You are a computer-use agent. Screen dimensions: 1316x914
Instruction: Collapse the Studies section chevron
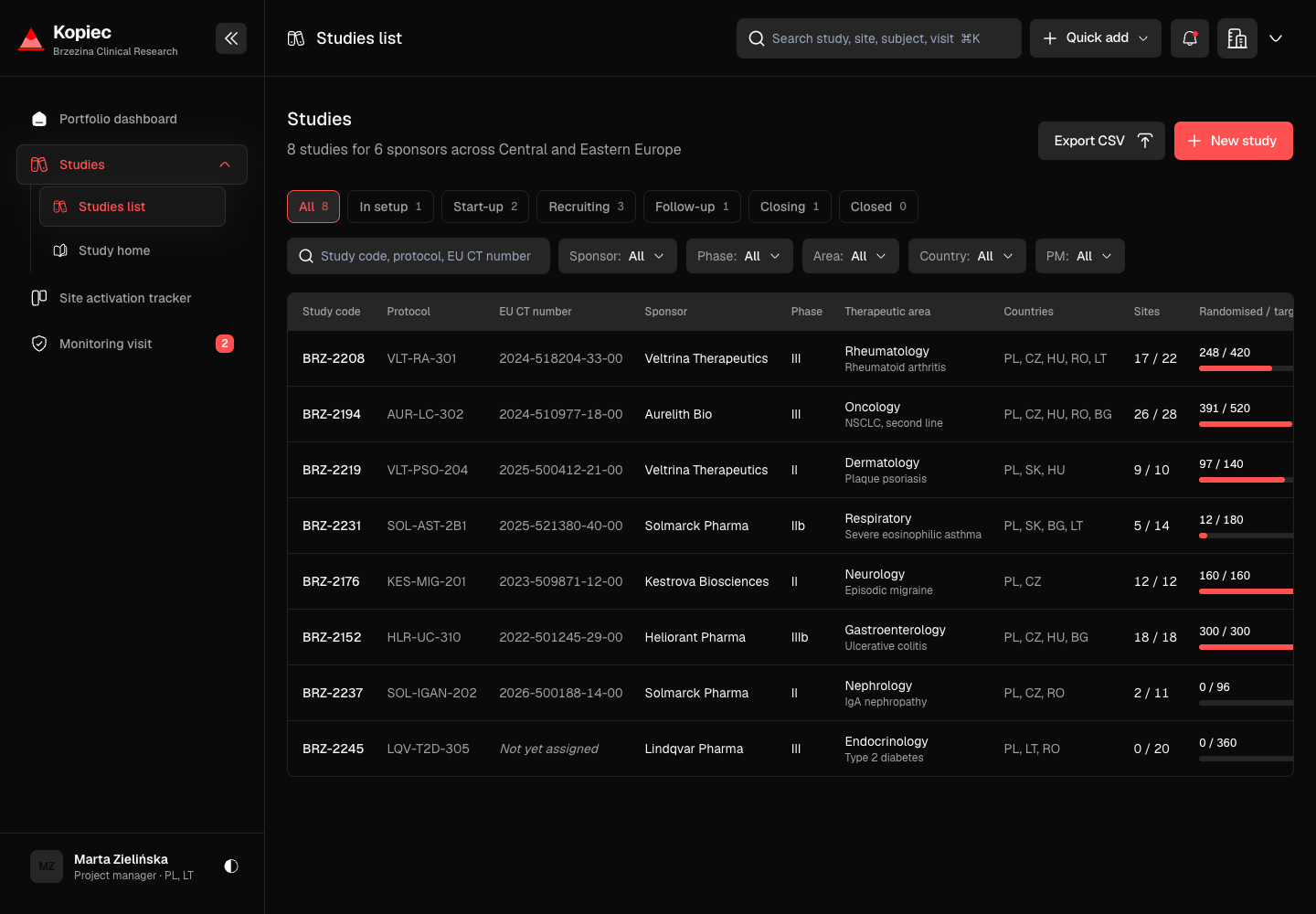(x=225, y=165)
